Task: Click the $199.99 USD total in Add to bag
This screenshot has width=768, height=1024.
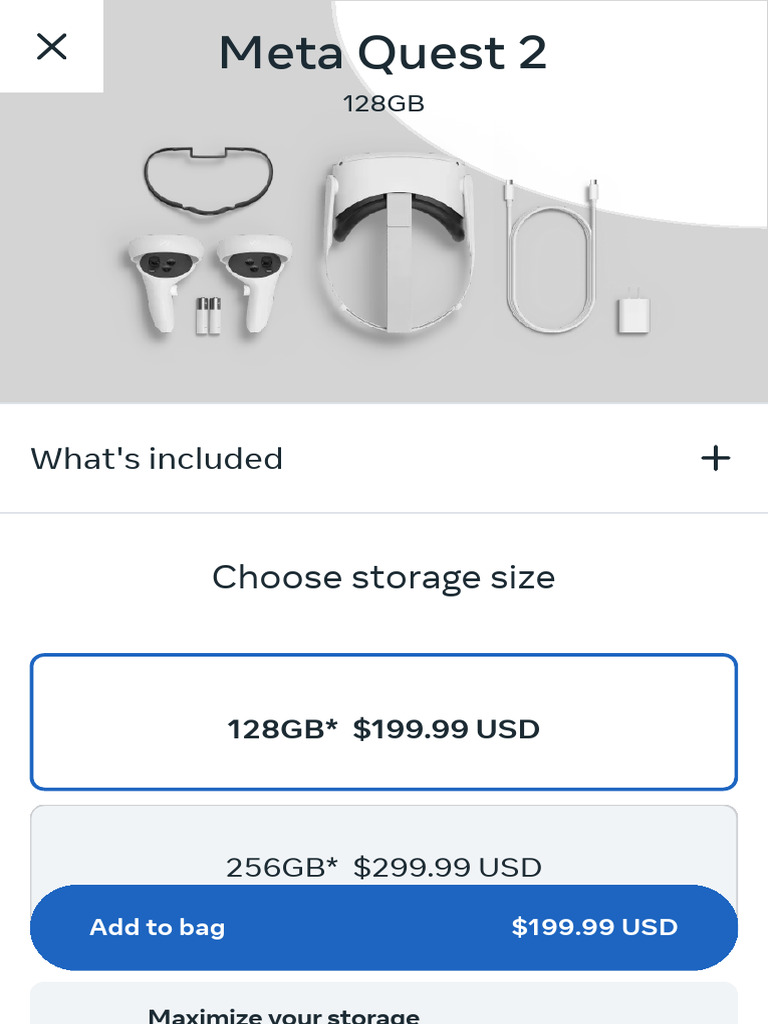Action: (594, 927)
